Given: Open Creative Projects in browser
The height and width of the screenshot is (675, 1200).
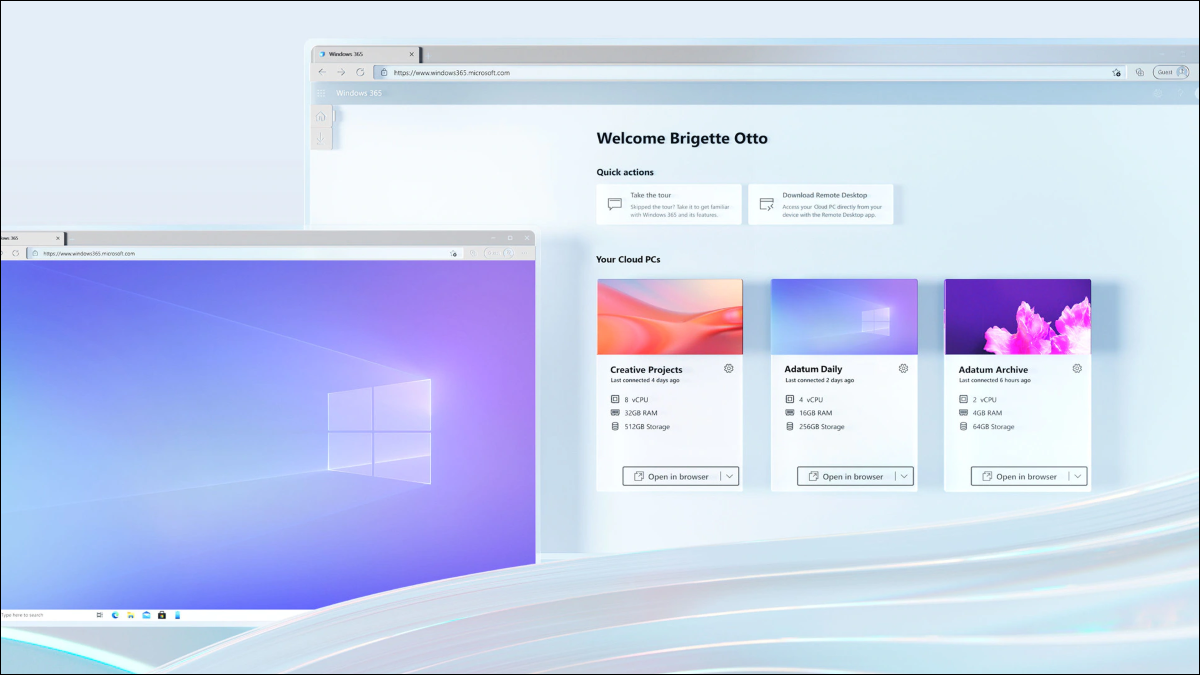Looking at the screenshot, I should click(671, 477).
